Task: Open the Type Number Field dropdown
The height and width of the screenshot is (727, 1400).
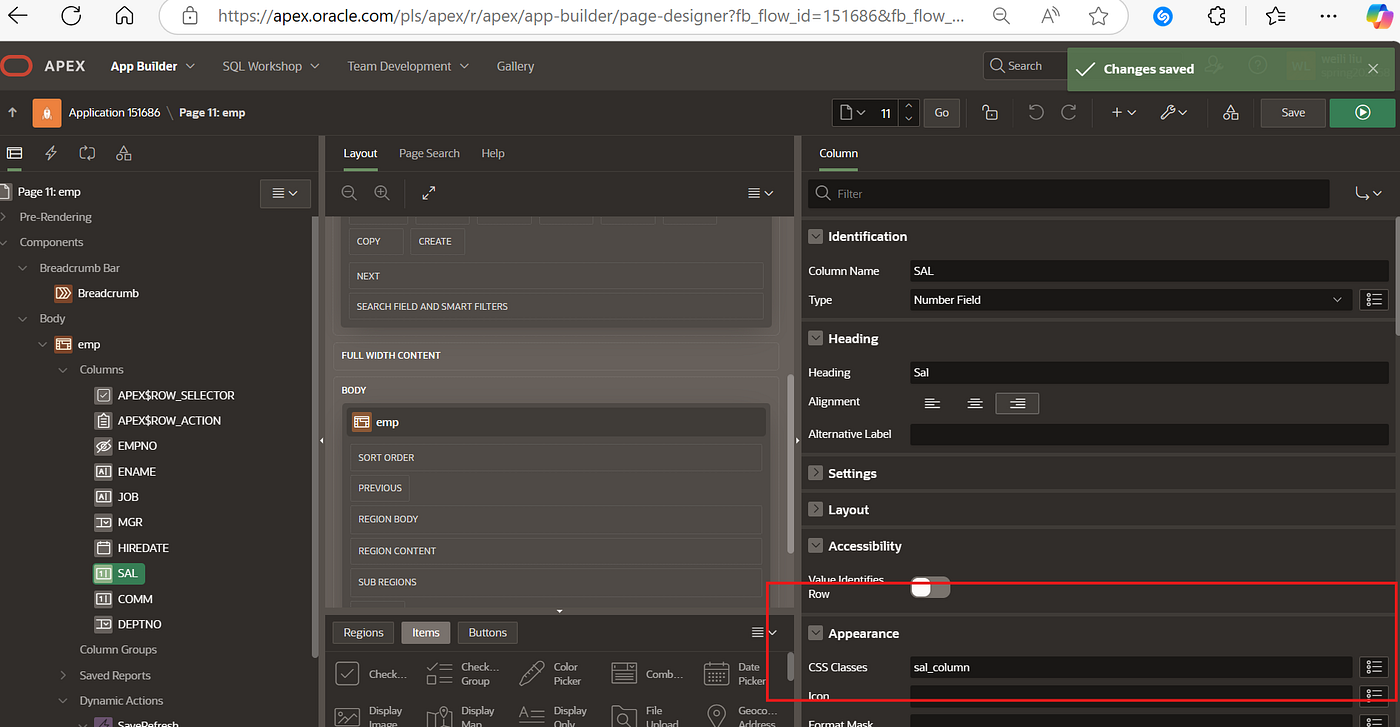Action: [1130, 300]
